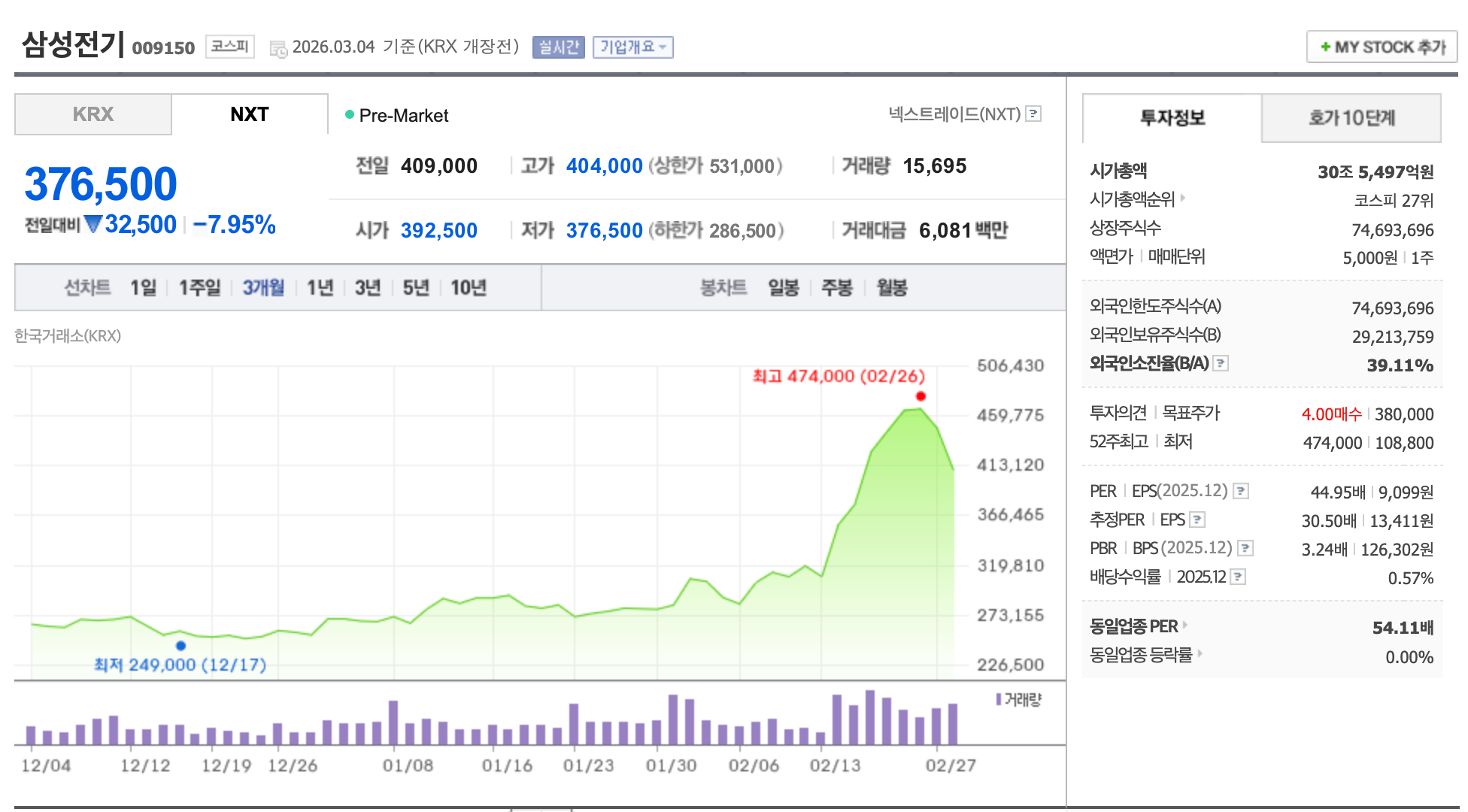Screen dimensions: 1468x812
Task: Click help icon beside 배당수익률 2025.12
Action: coord(1238,577)
